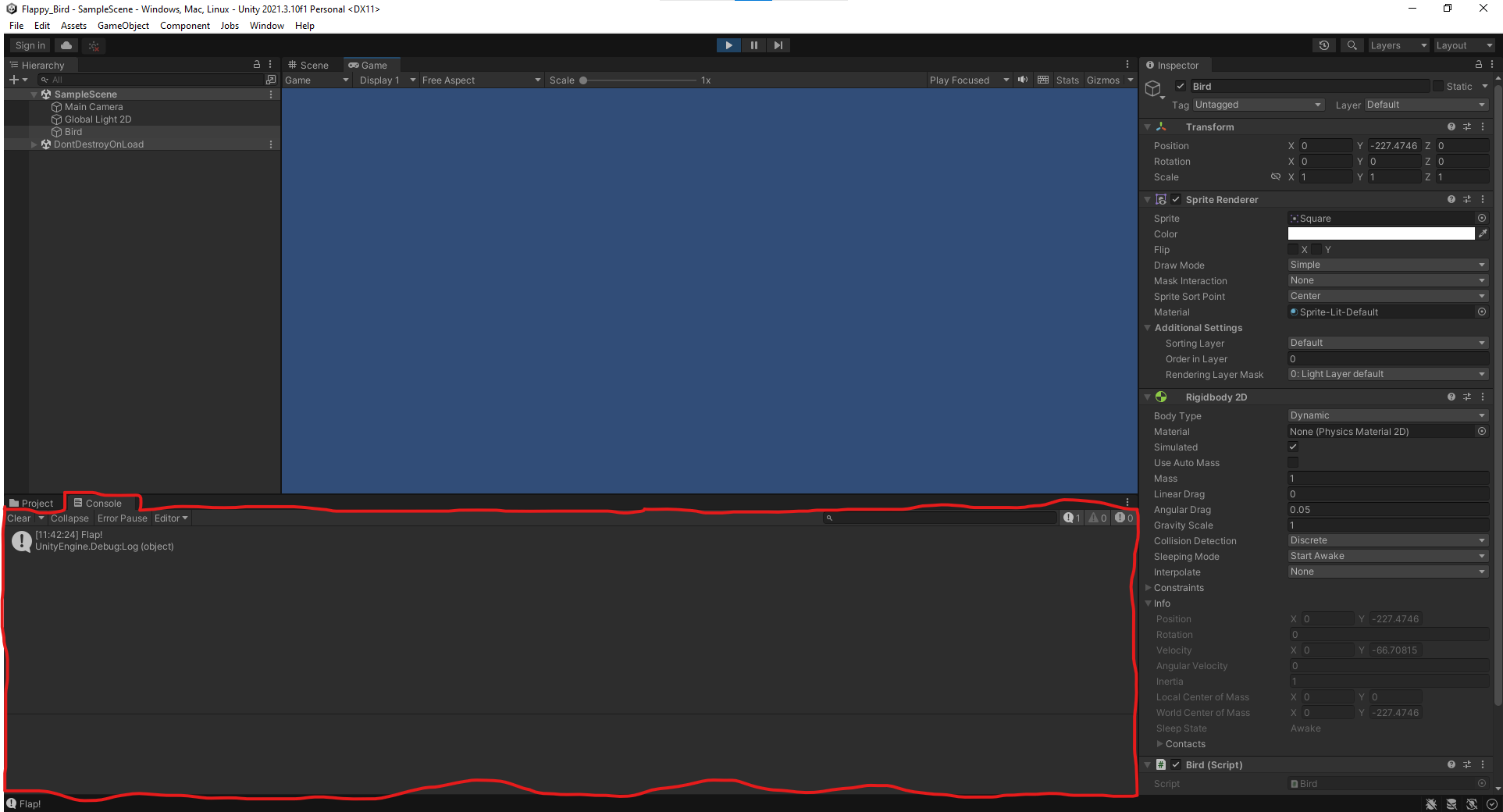Toggle Error Pause in Console
The width and height of the screenshot is (1503, 812).
pos(122,518)
